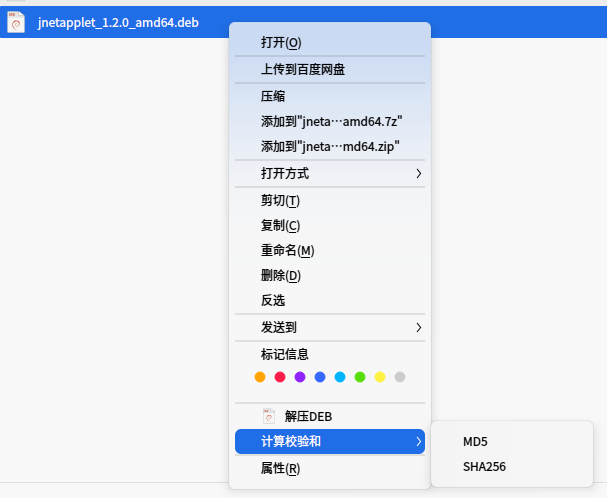The width and height of the screenshot is (607, 498).
Task: Choose 上传到百度网盘 from the context menu
Action: tap(330, 70)
